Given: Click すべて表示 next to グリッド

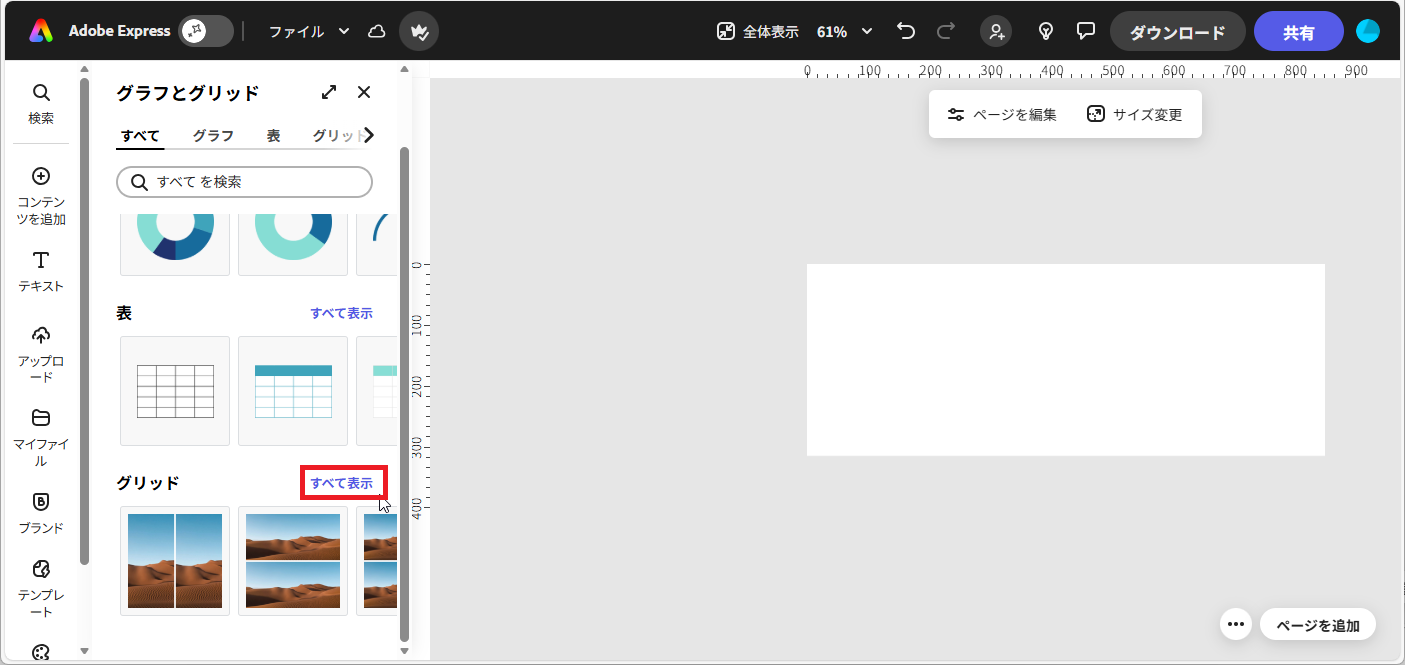Looking at the screenshot, I should pyautogui.click(x=343, y=482).
